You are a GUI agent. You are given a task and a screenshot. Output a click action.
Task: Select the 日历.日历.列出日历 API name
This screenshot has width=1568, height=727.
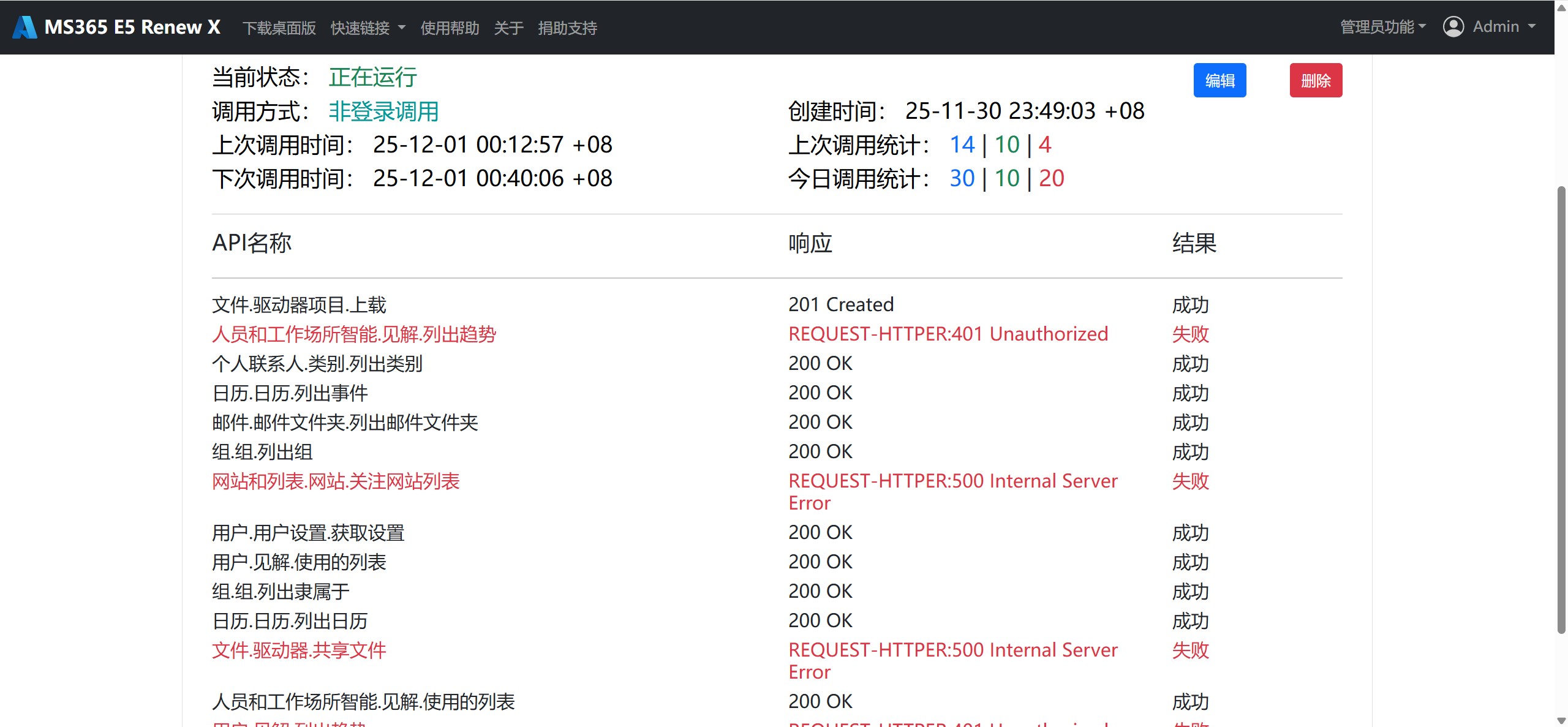290,621
